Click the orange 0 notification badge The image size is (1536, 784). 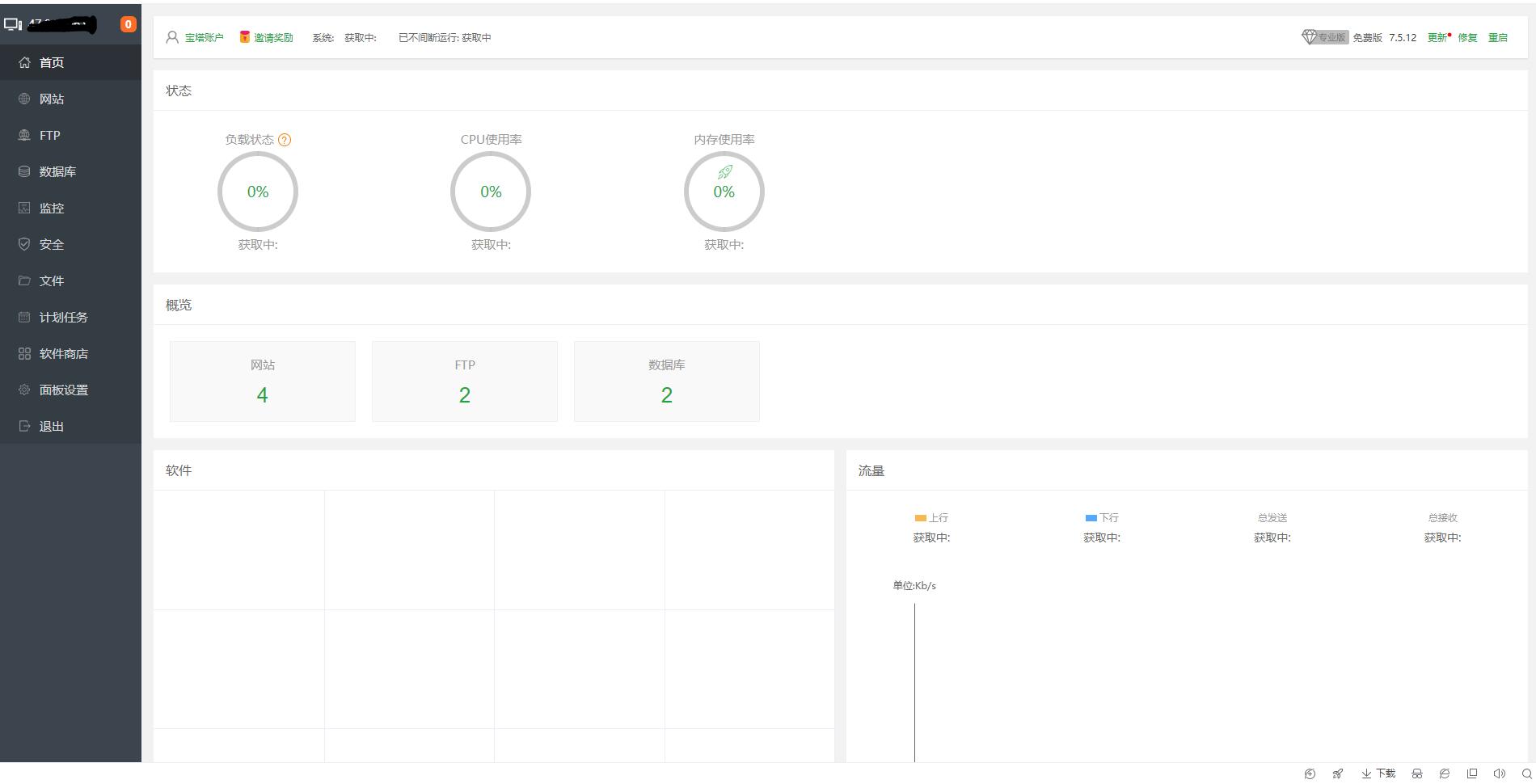click(x=128, y=24)
